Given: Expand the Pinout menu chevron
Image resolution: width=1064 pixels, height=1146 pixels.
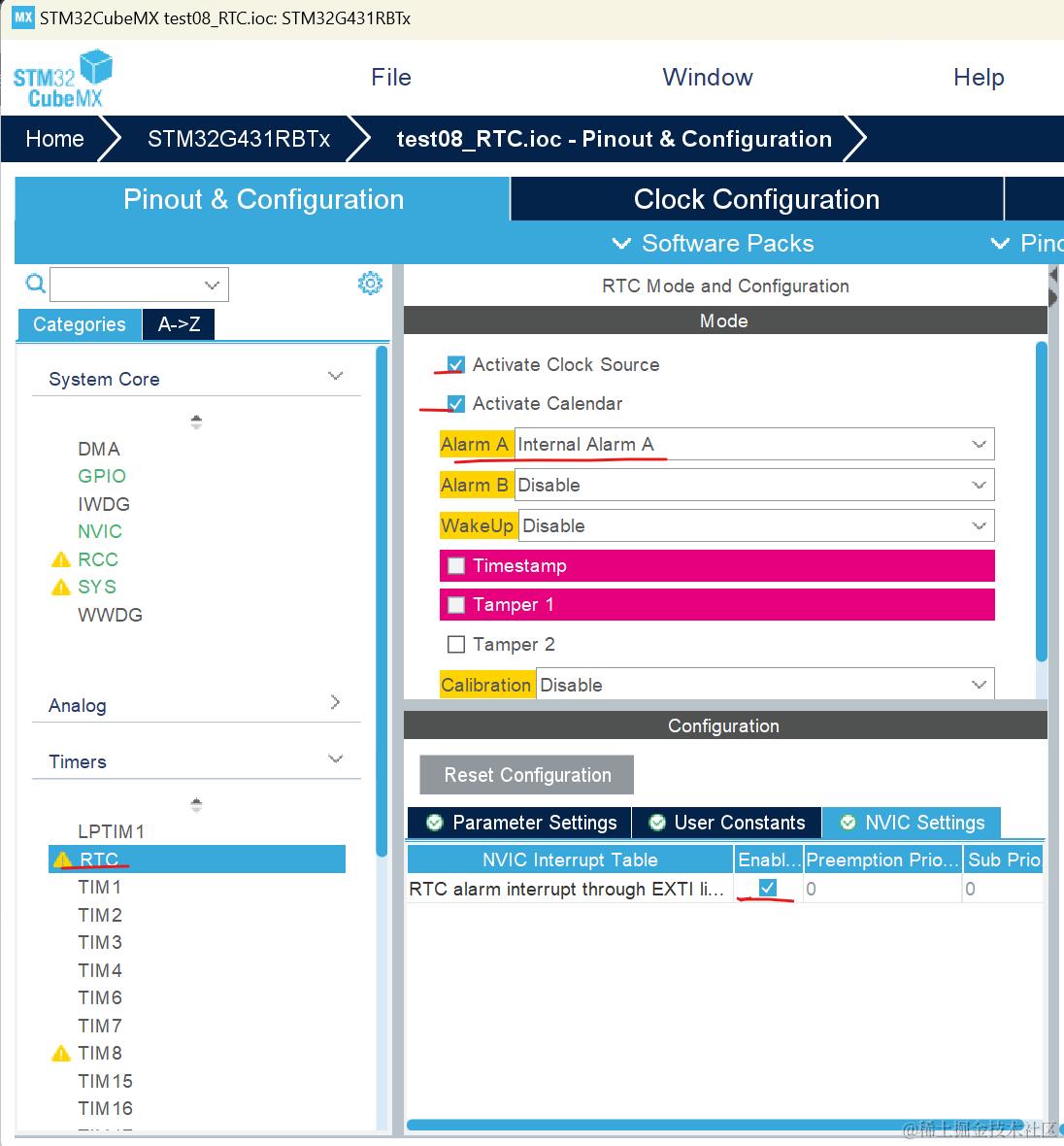Looking at the screenshot, I should (1000, 244).
